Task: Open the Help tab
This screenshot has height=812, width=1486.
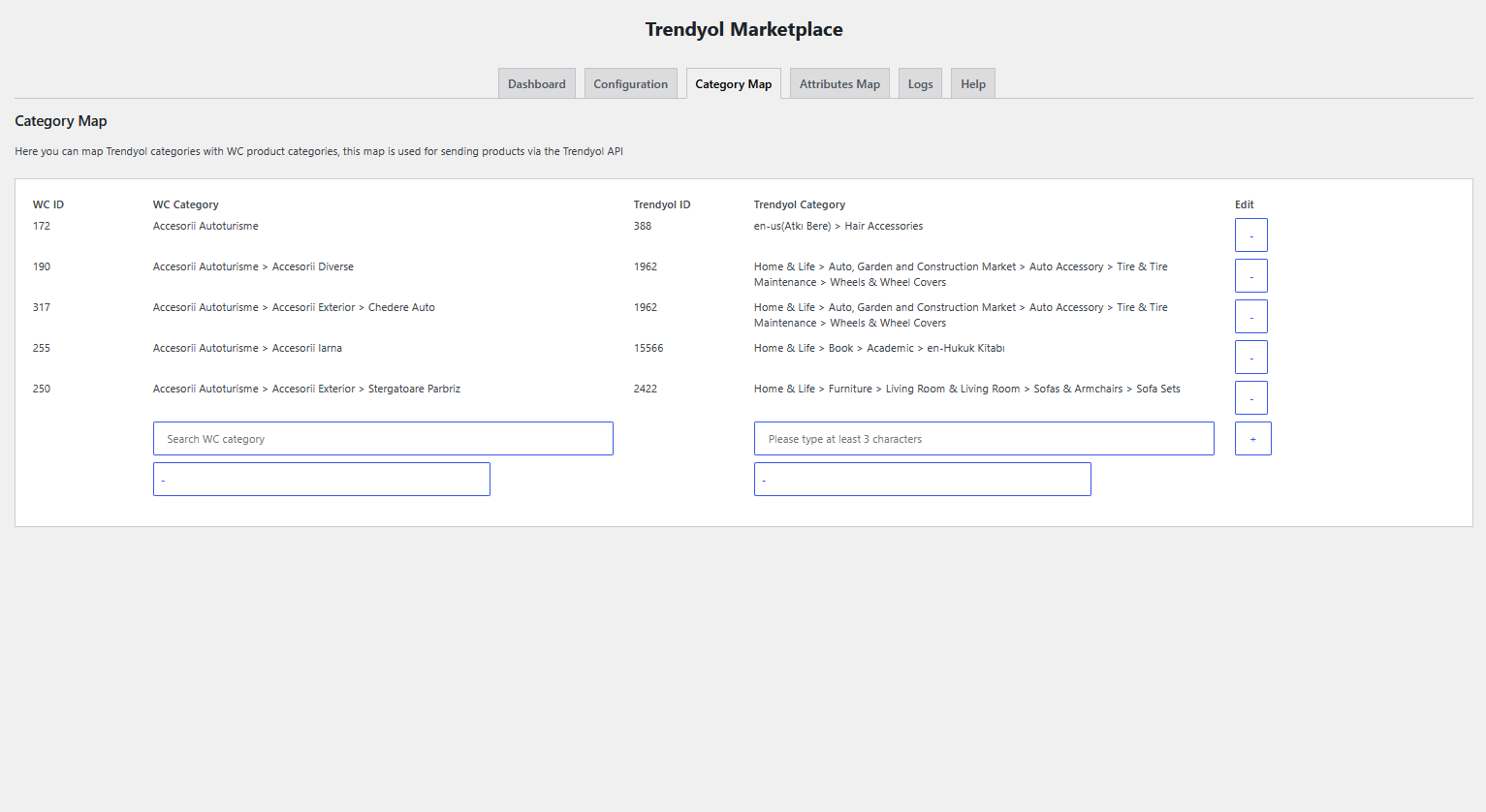Action: [x=972, y=84]
